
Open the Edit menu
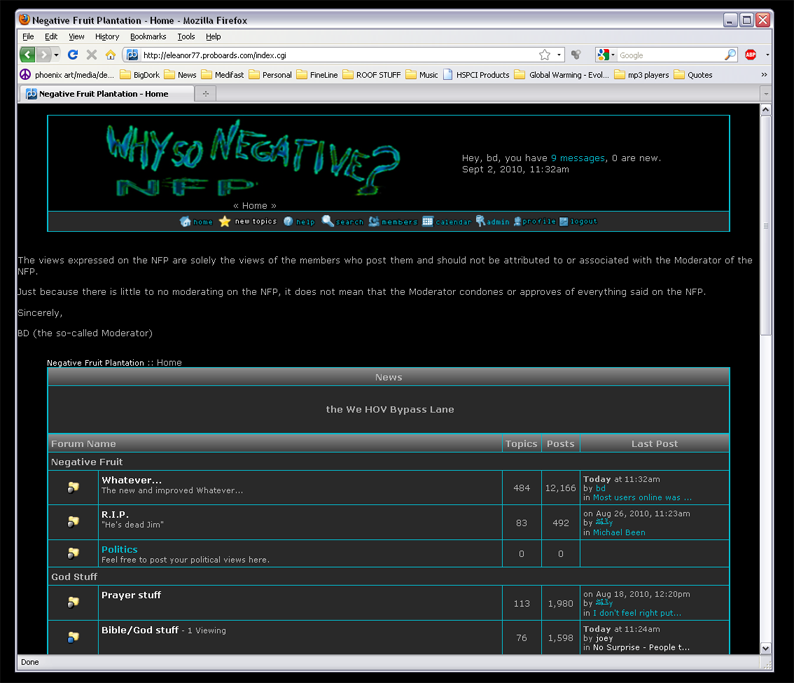click(x=51, y=36)
